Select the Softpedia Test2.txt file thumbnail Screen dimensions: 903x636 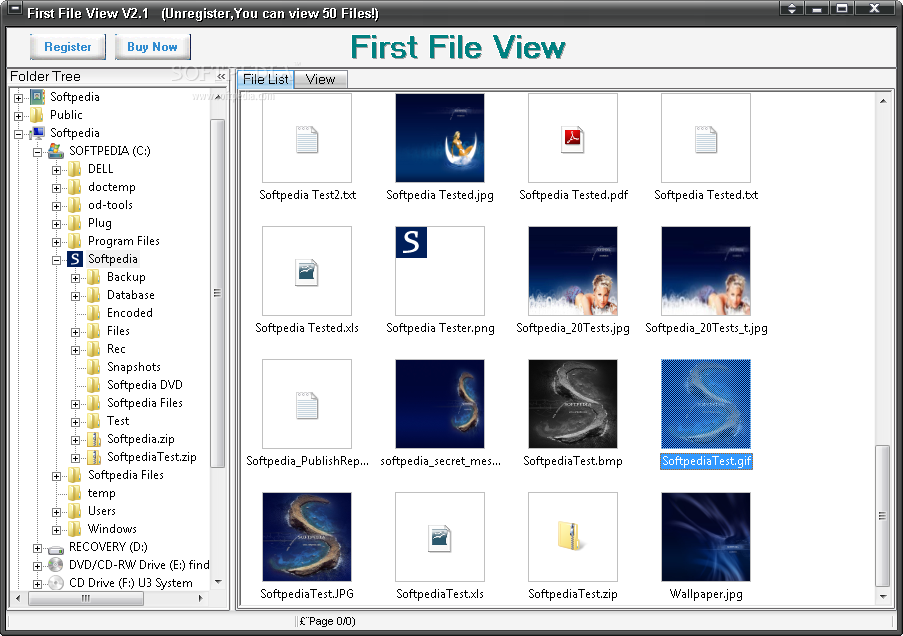pyautogui.click(x=307, y=138)
